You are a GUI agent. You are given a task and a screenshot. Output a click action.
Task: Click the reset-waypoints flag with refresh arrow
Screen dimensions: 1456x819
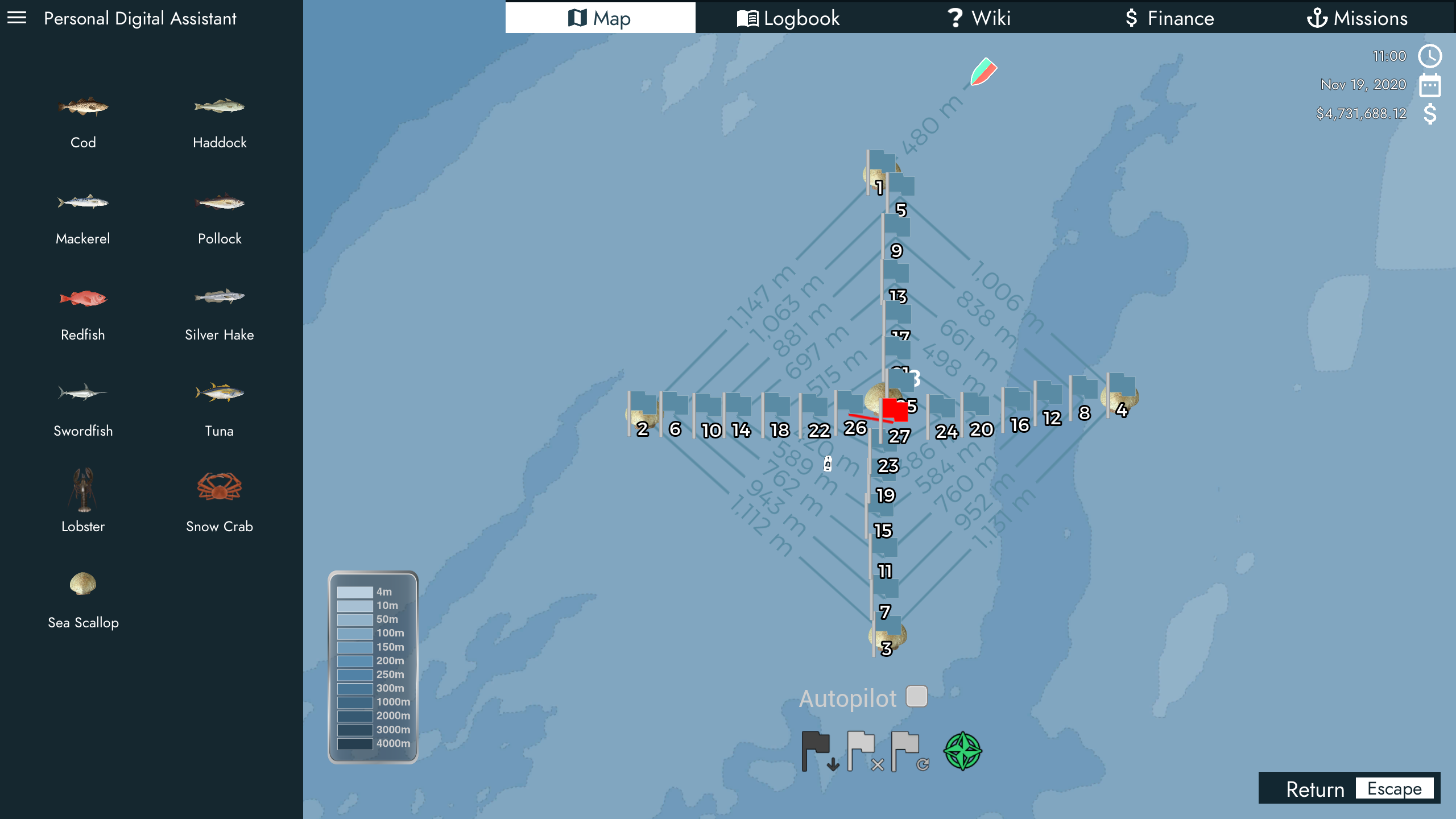click(x=908, y=751)
